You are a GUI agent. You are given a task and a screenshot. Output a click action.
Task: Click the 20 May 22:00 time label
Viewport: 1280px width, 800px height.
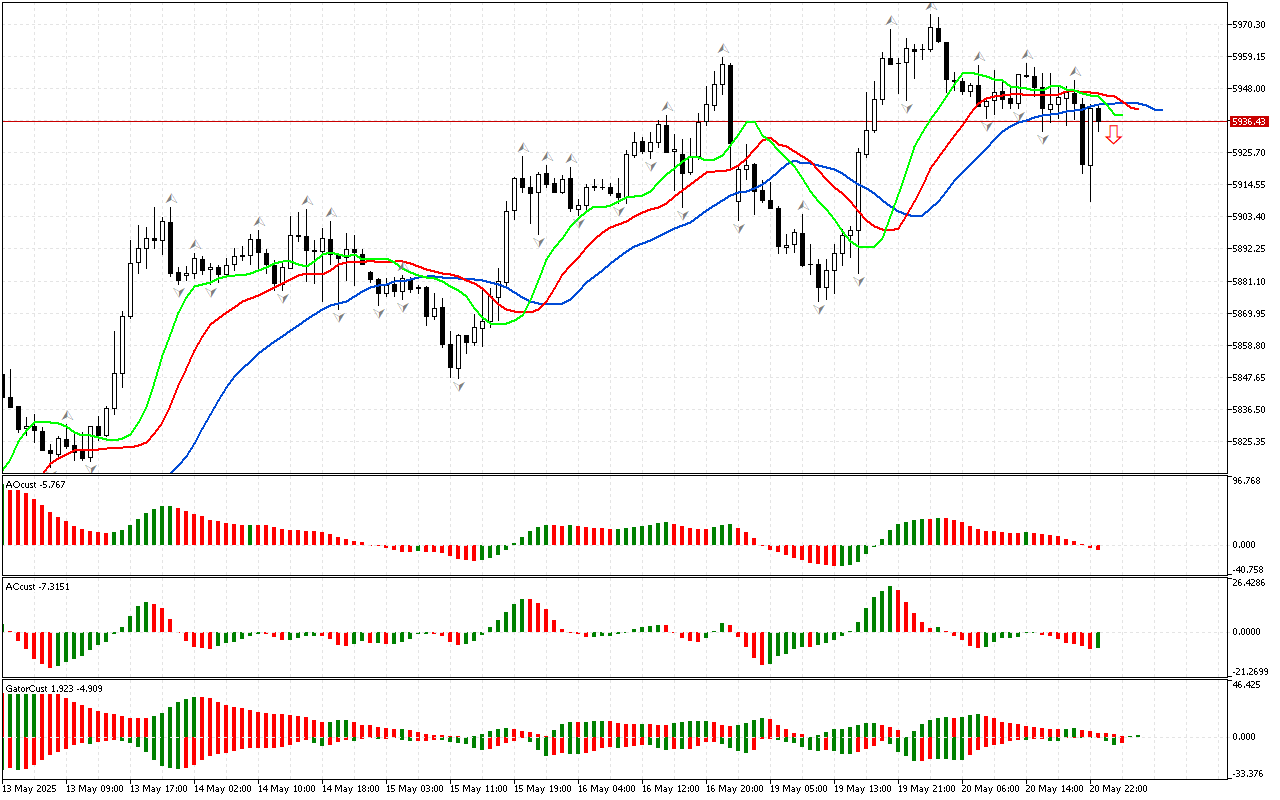point(1119,788)
